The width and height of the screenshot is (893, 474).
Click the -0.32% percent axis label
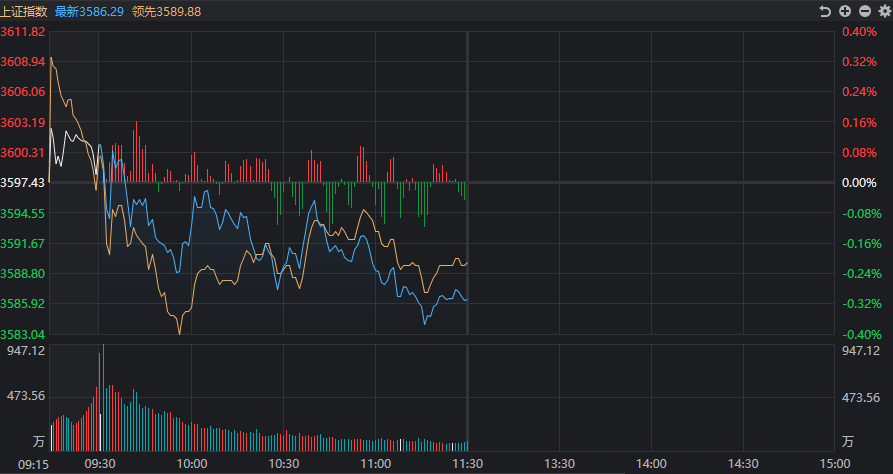click(862, 304)
